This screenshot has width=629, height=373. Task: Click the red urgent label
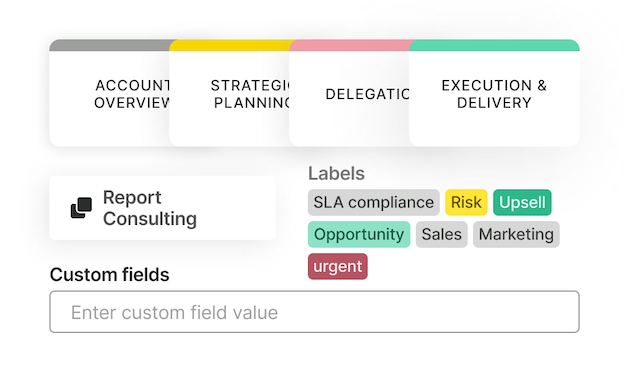pos(338,266)
